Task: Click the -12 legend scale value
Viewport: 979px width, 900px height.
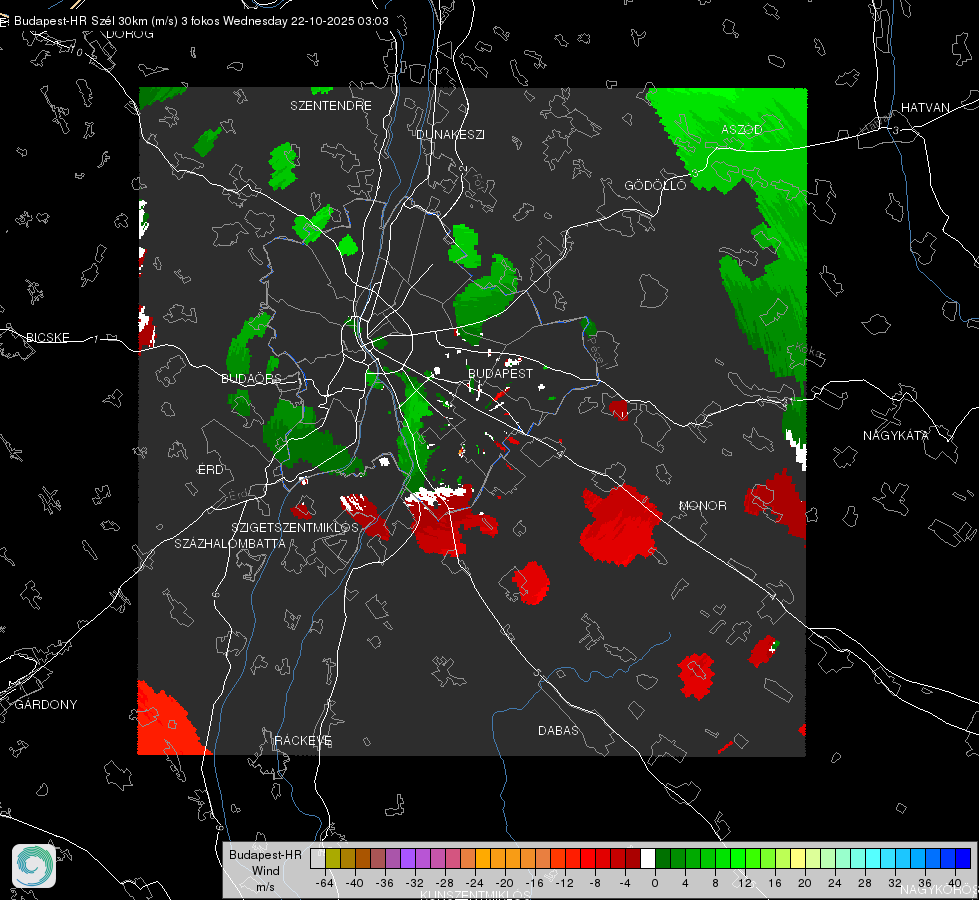Action: pos(564,883)
